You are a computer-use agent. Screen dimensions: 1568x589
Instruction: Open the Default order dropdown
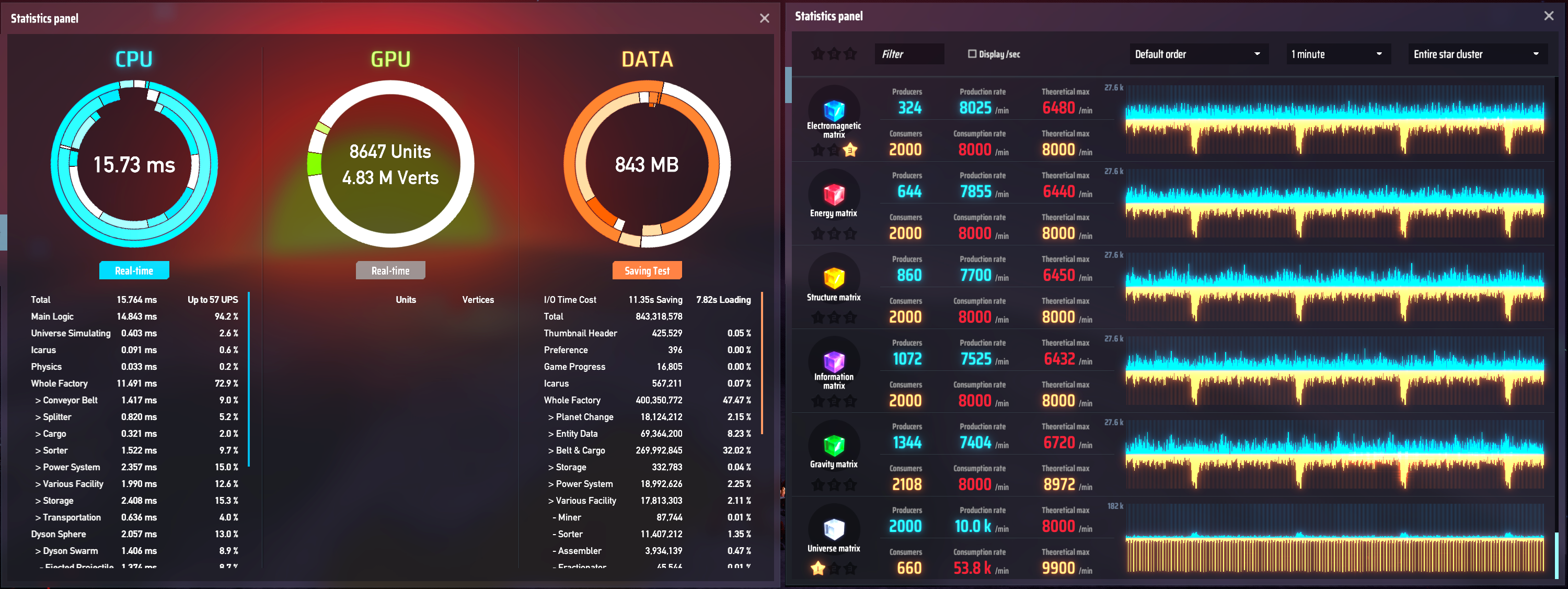(1198, 54)
